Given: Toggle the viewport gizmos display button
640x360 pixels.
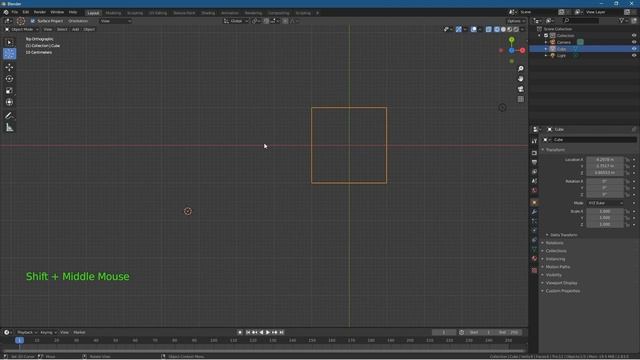Looking at the screenshot, I should coord(459,29).
